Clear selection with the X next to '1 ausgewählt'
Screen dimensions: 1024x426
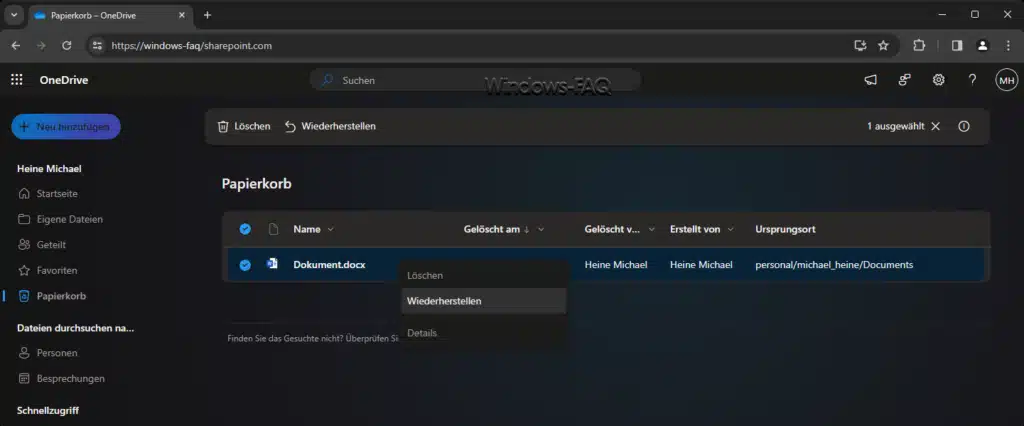click(935, 126)
